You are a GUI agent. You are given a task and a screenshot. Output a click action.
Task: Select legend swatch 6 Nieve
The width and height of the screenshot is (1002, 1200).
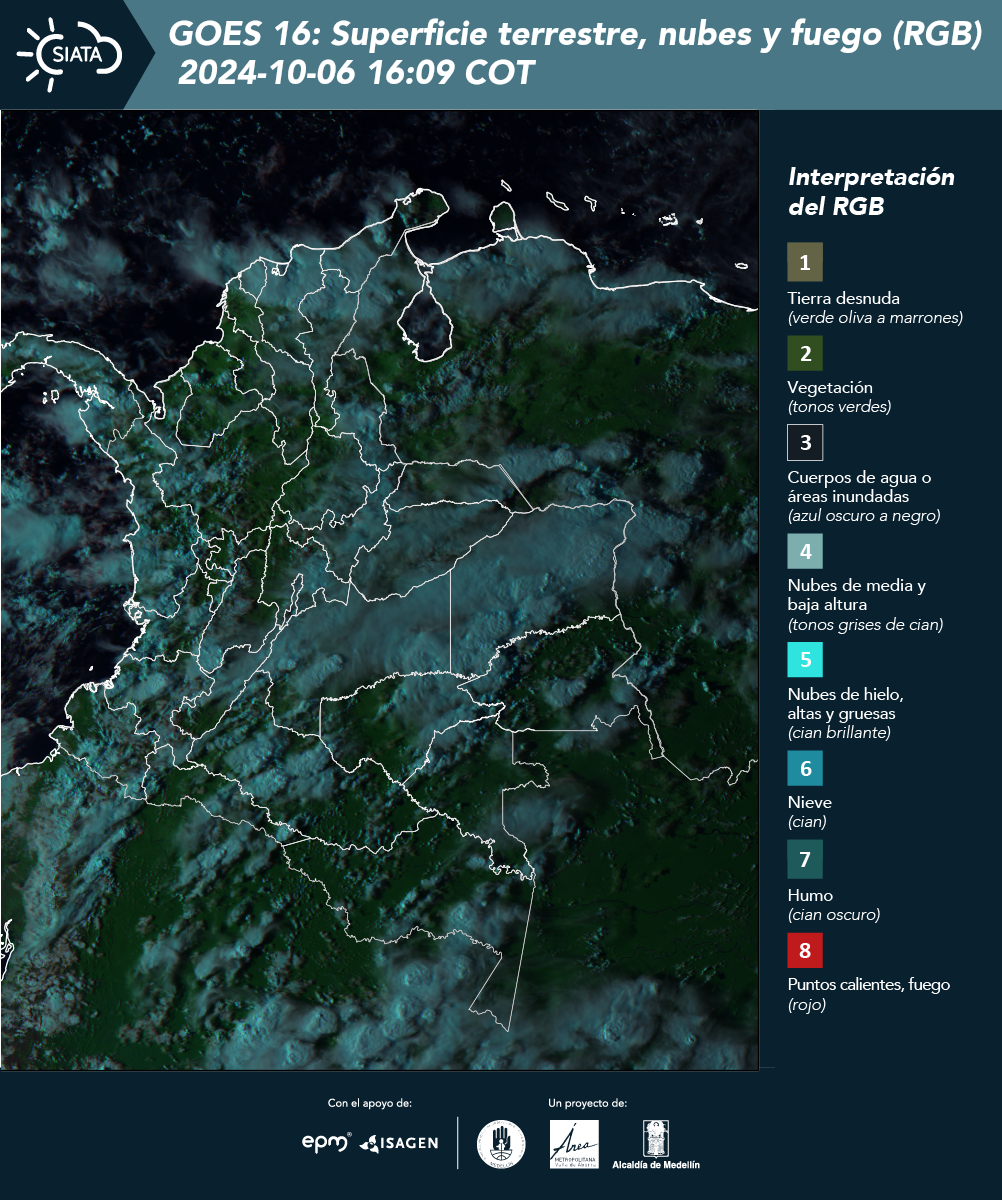tap(805, 769)
